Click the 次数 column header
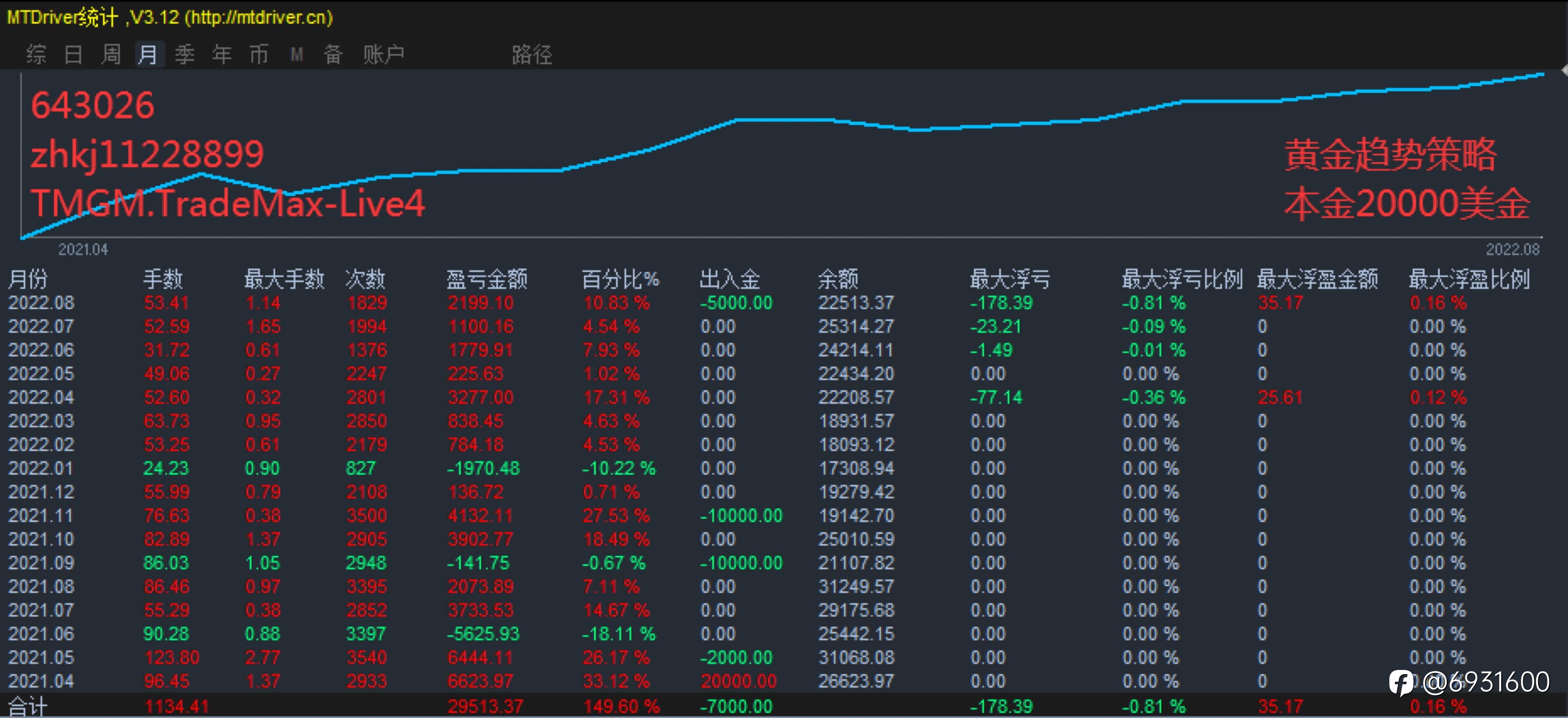This screenshot has width=1568, height=718. (365, 279)
